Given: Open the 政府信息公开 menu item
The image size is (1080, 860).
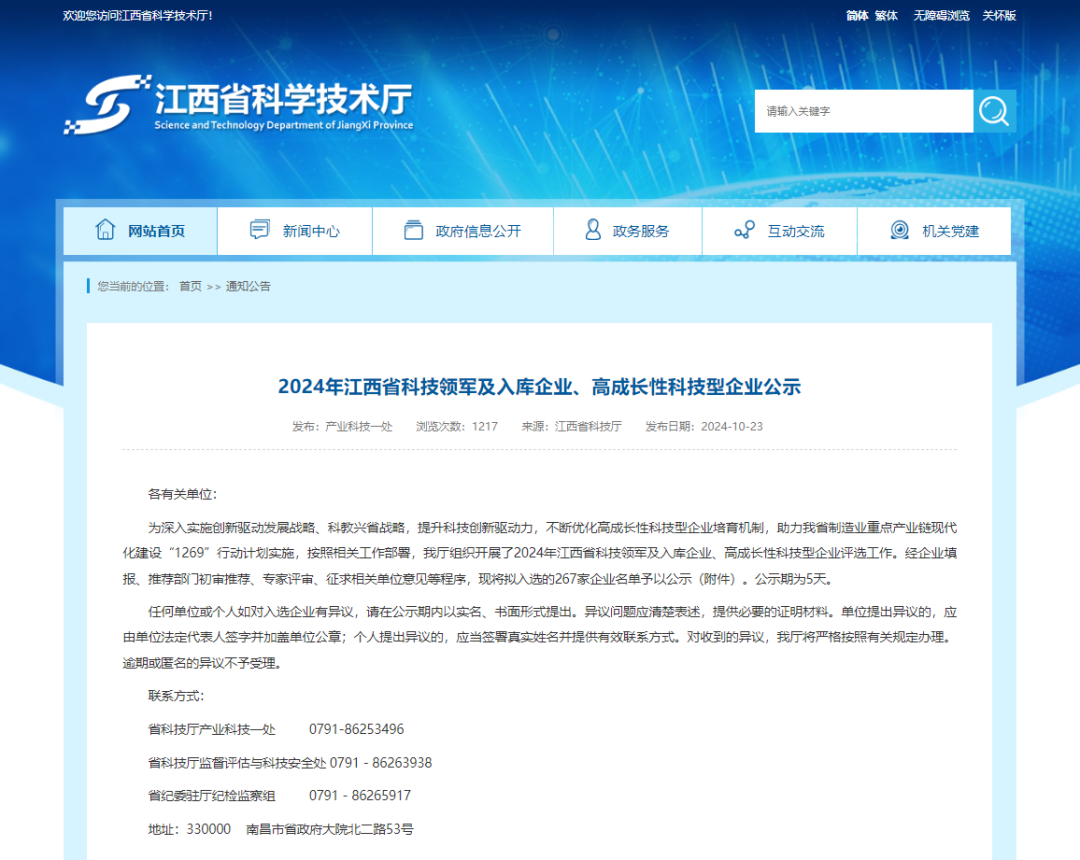Looking at the screenshot, I should pyautogui.click(x=463, y=231).
